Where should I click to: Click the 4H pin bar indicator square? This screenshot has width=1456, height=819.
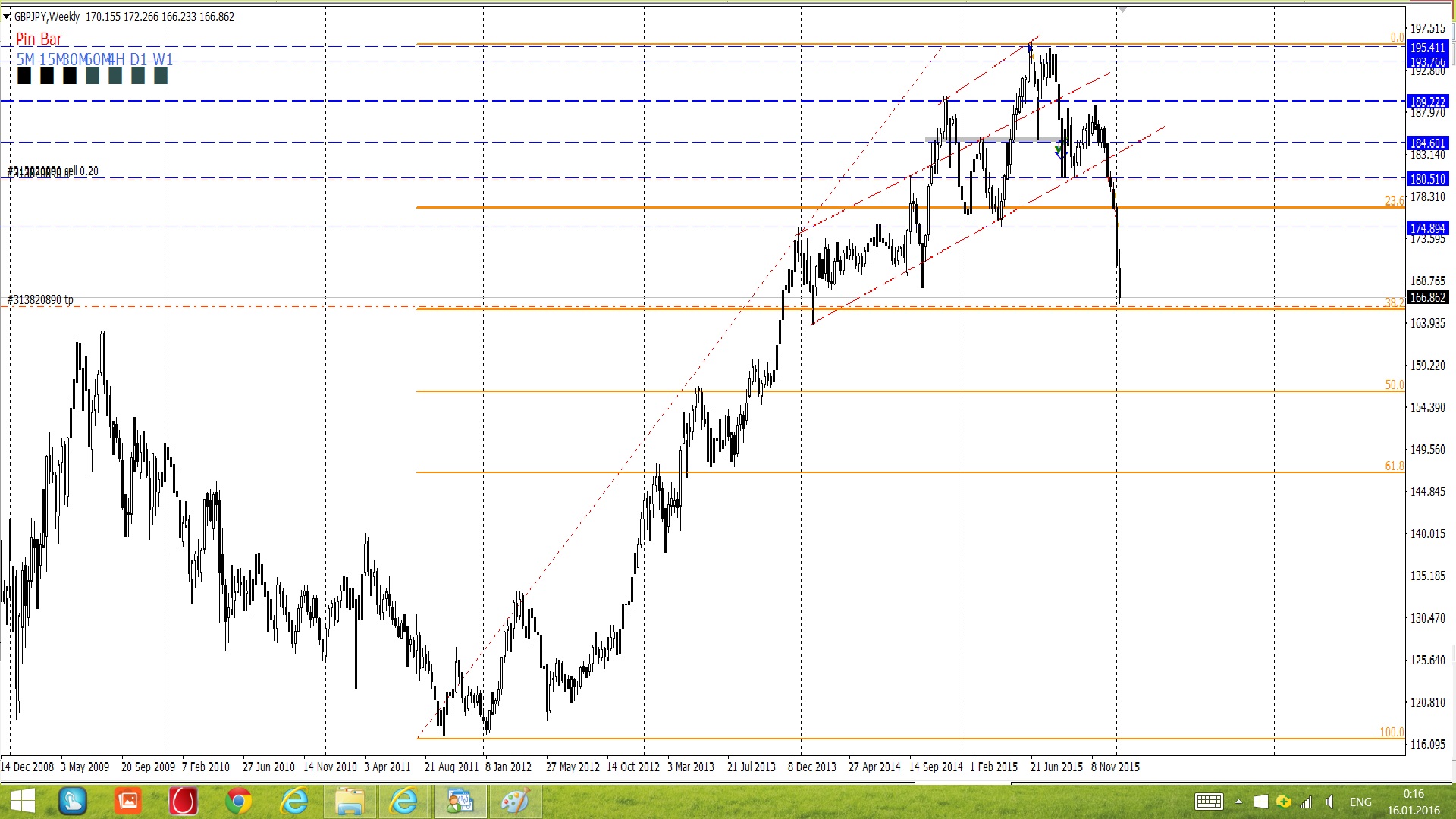[x=115, y=76]
